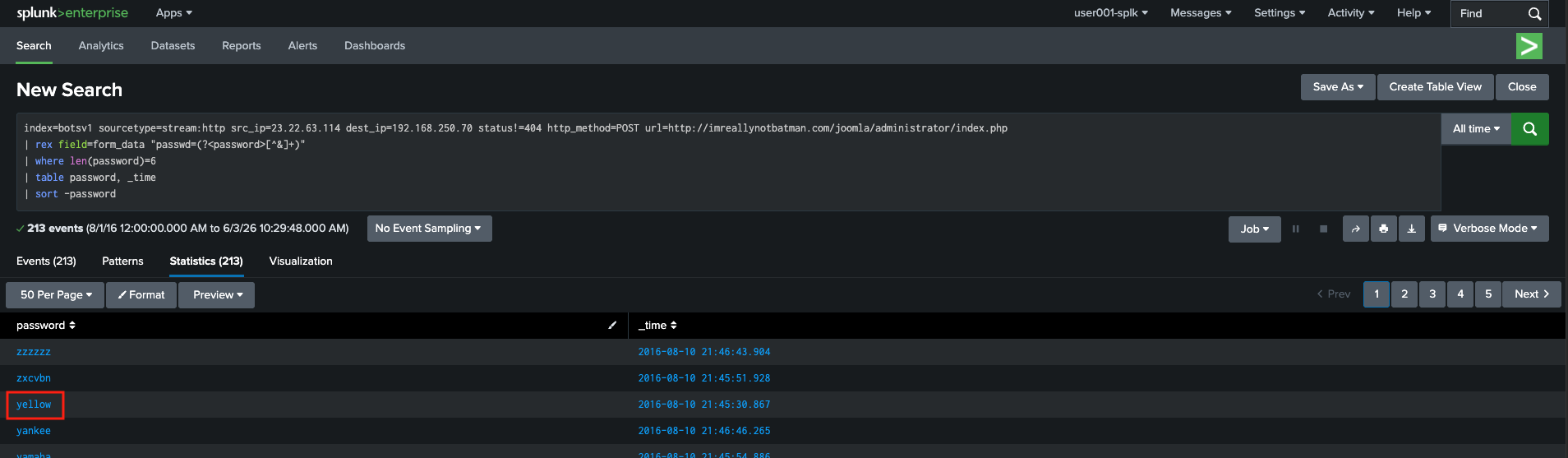Click the password value yellow
This screenshot has width=1568, height=458.
(34, 405)
